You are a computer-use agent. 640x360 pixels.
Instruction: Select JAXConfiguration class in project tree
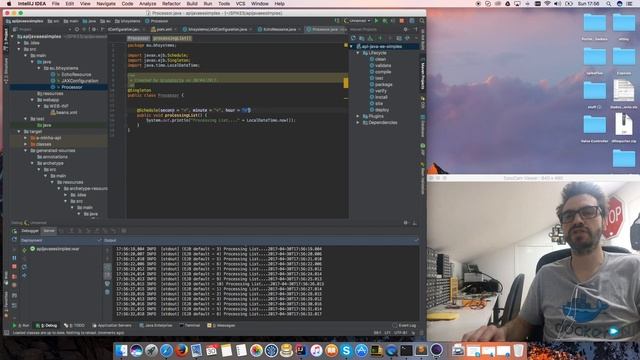click(79, 81)
